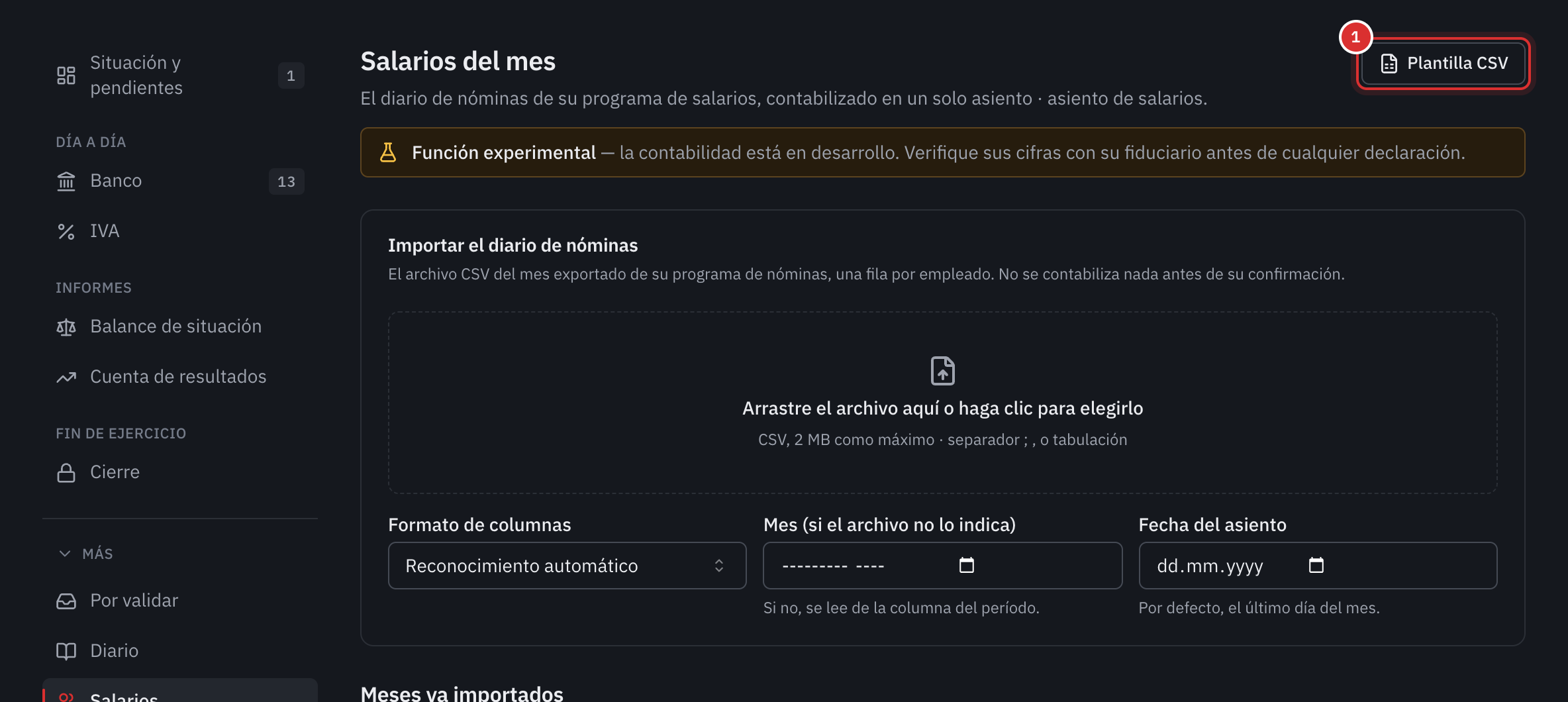This screenshot has width=1568, height=702.
Task: Click drop zone text 'Arrastre el archivo aquí'
Action: coord(942,408)
